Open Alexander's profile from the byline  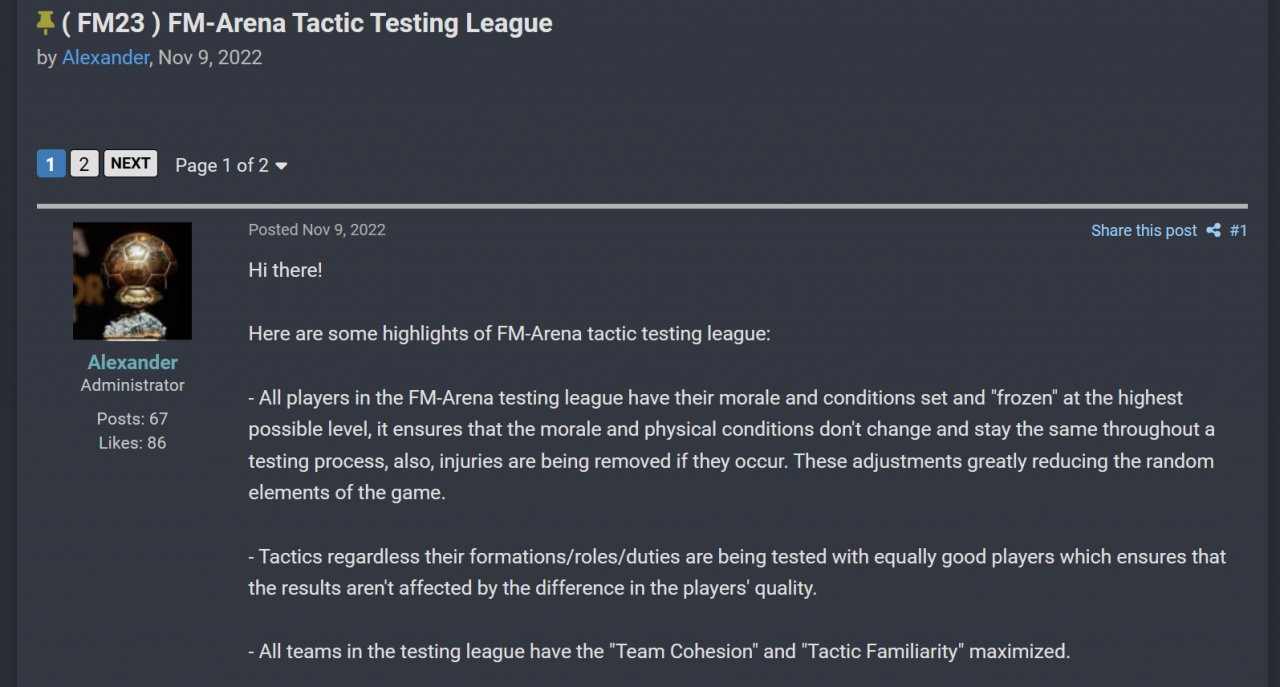pyautogui.click(x=105, y=57)
